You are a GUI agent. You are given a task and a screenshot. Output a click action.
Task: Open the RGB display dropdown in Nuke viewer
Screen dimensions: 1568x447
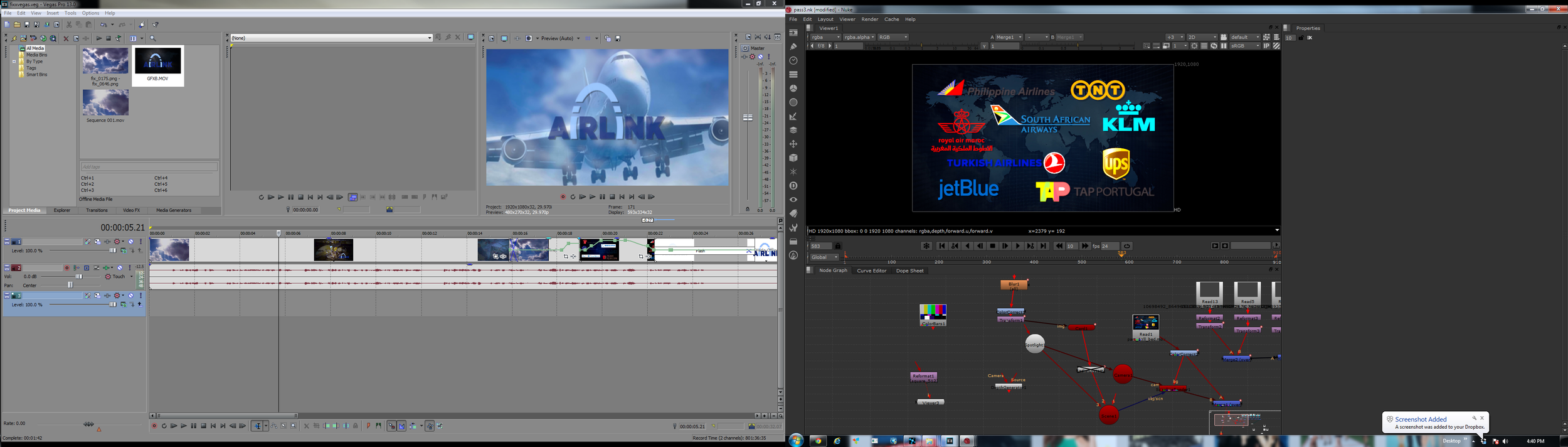point(893,37)
